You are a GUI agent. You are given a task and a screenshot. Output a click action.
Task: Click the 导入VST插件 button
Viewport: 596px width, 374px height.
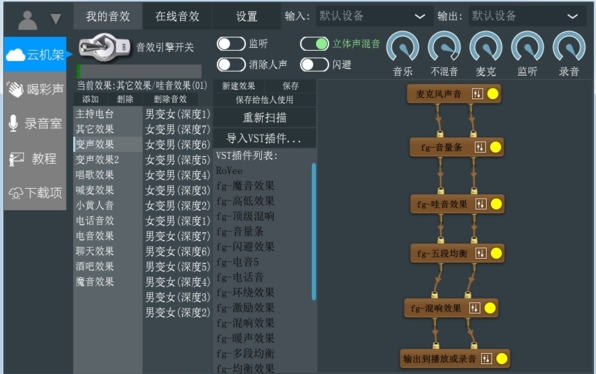click(265, 138)
